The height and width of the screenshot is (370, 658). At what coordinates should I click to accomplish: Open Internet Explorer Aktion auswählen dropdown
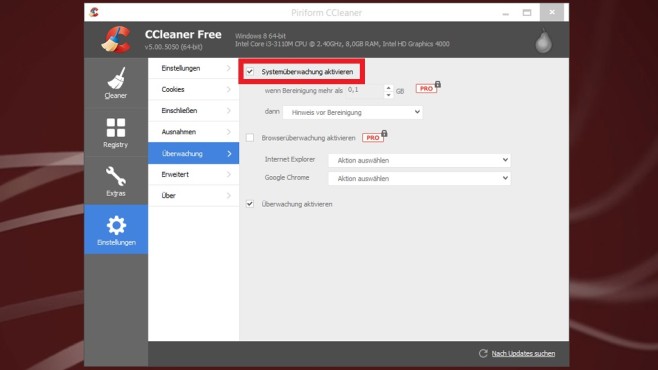pyautogui.click(x=419, y=160)
